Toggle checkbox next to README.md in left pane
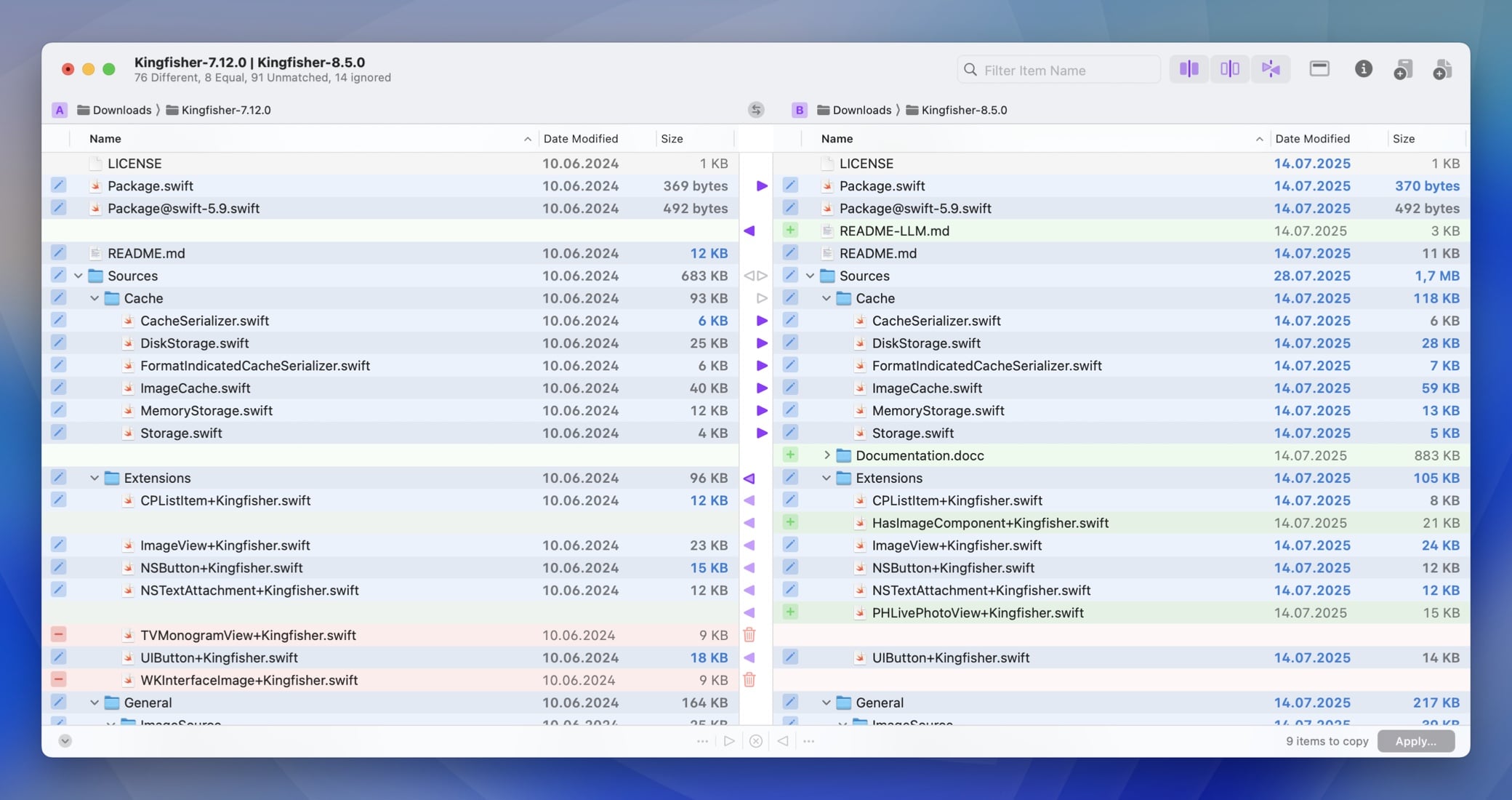 (59, 252)
